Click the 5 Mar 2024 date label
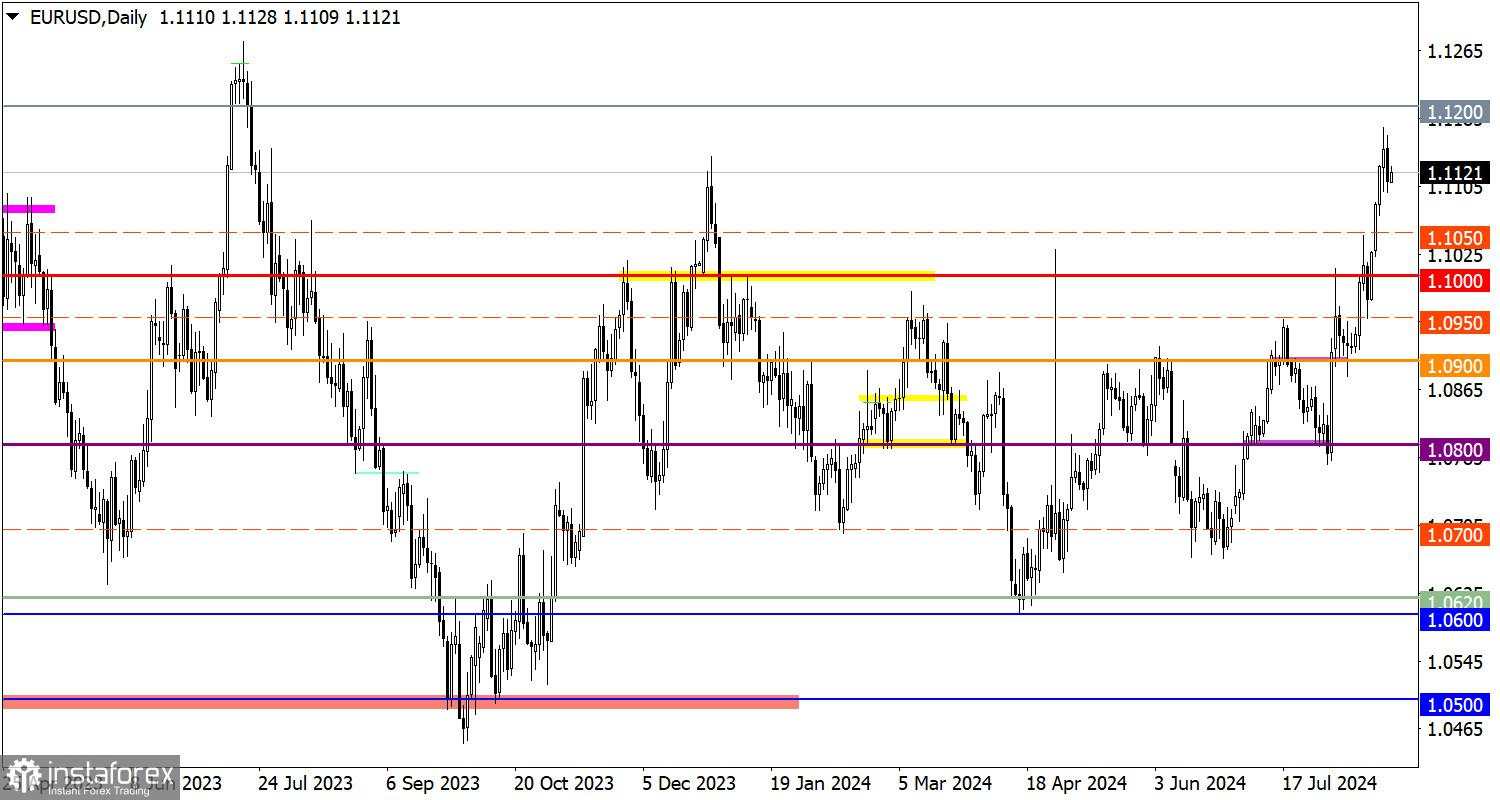The height and width of the screenshot is (800, 1500). click(945, 782)
